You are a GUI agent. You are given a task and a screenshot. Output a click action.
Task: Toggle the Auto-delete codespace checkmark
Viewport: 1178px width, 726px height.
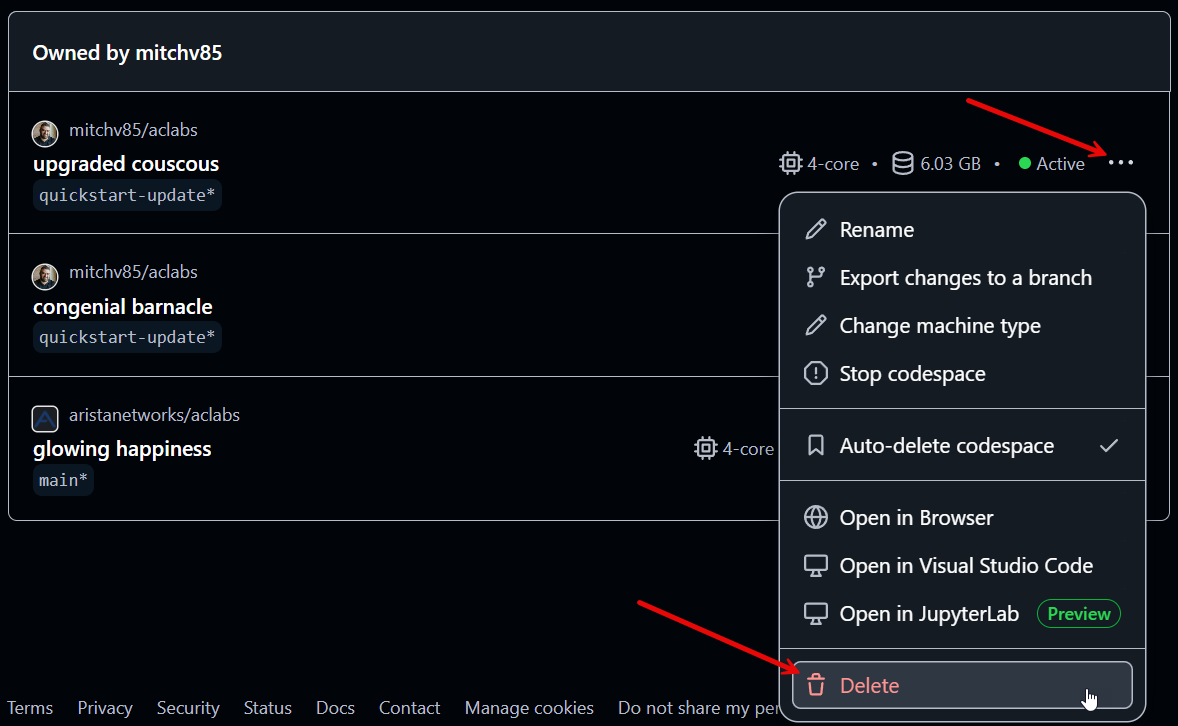pyautogui.click(x=1109, y=446)
